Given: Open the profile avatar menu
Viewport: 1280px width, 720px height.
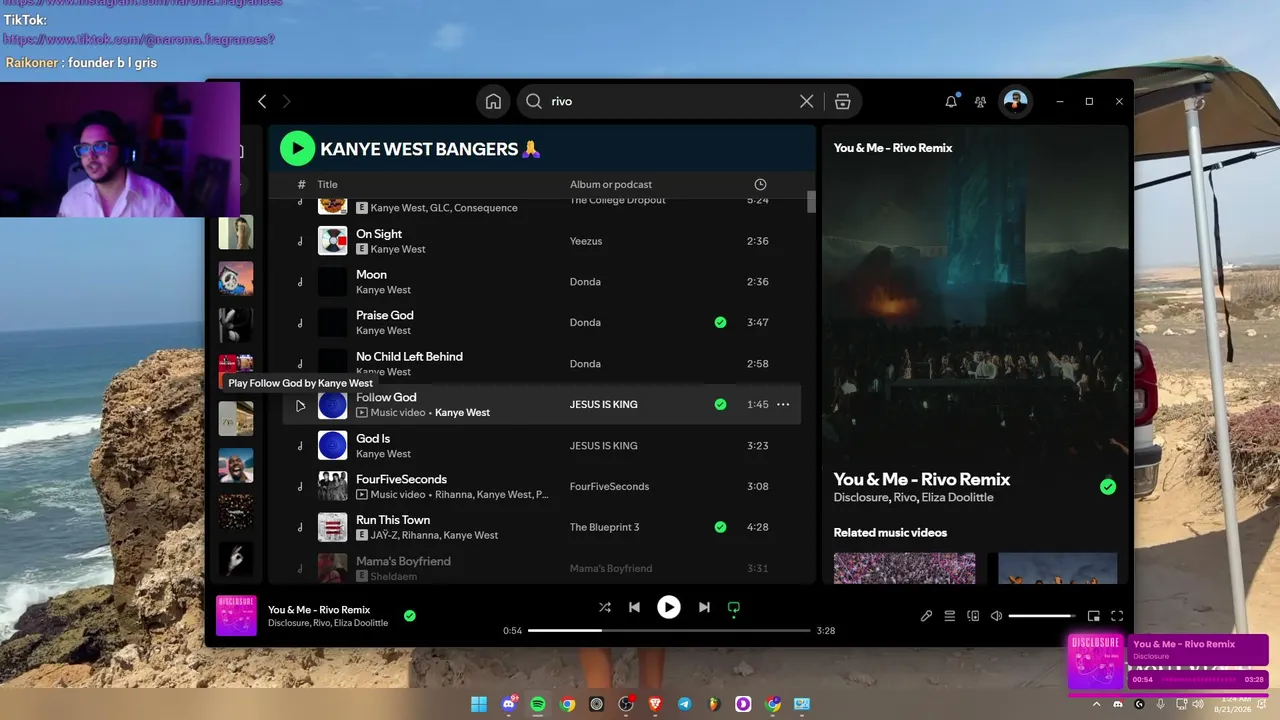Looking at the screenshot, I should click(x=1015, y=101).
